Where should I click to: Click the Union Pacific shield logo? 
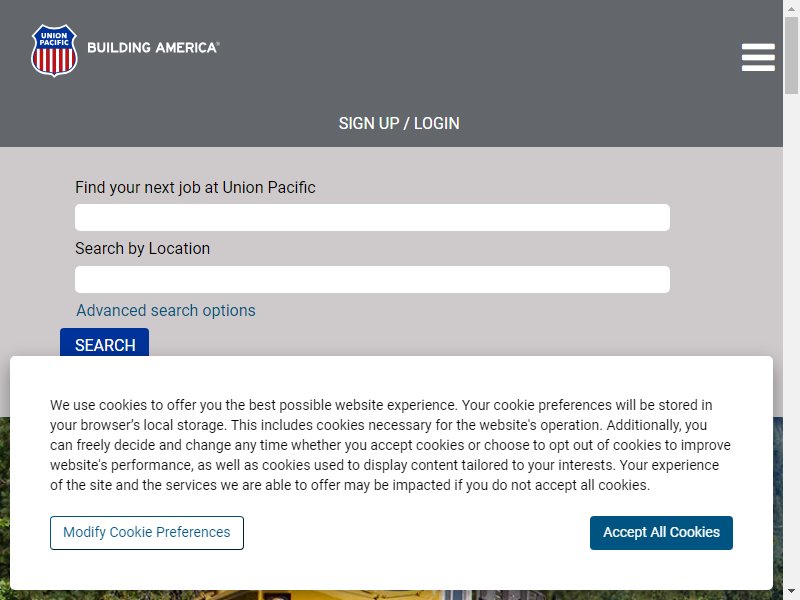(x=54, y=51)
